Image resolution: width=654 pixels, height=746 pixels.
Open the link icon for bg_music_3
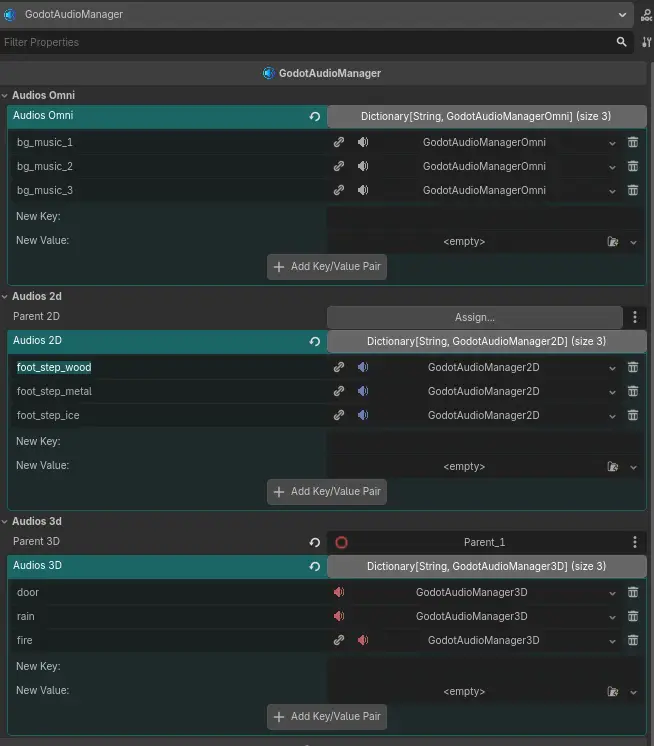339,190
